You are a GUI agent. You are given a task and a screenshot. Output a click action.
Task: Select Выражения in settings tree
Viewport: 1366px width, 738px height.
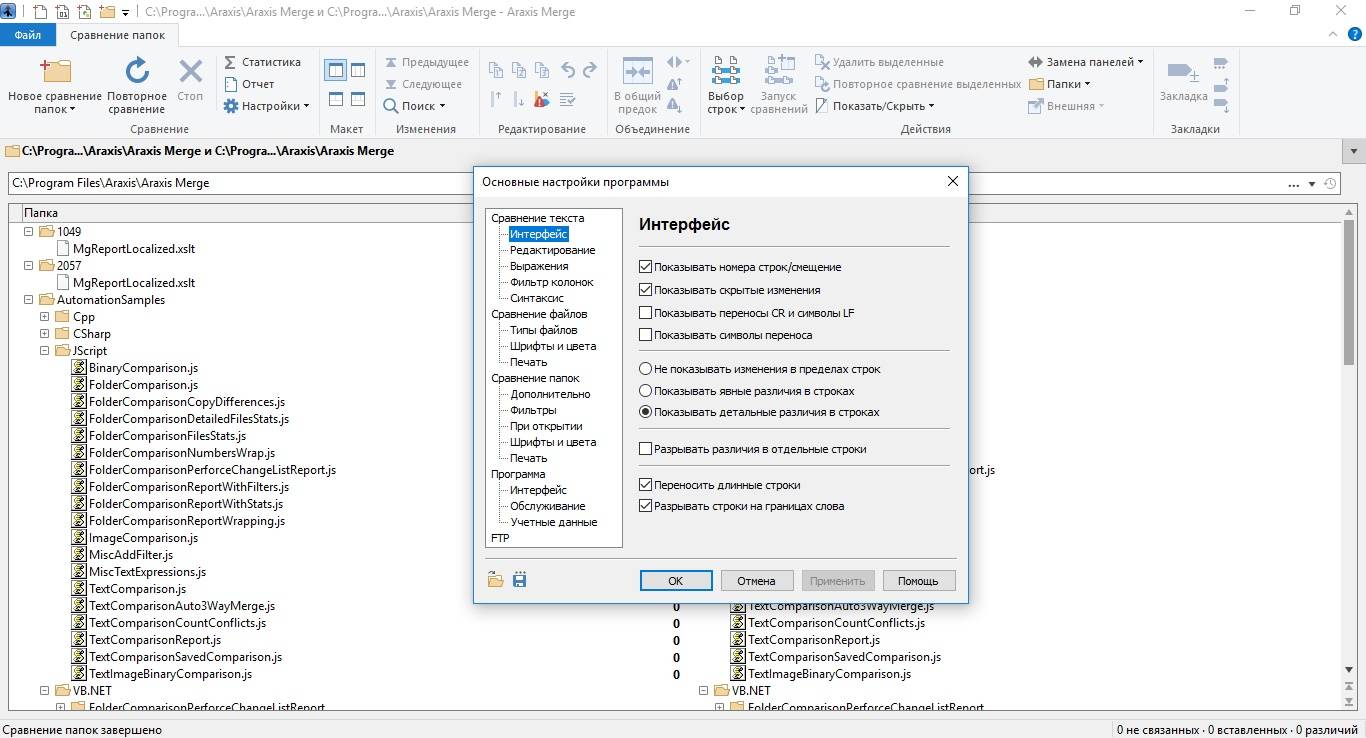[539, 266]
